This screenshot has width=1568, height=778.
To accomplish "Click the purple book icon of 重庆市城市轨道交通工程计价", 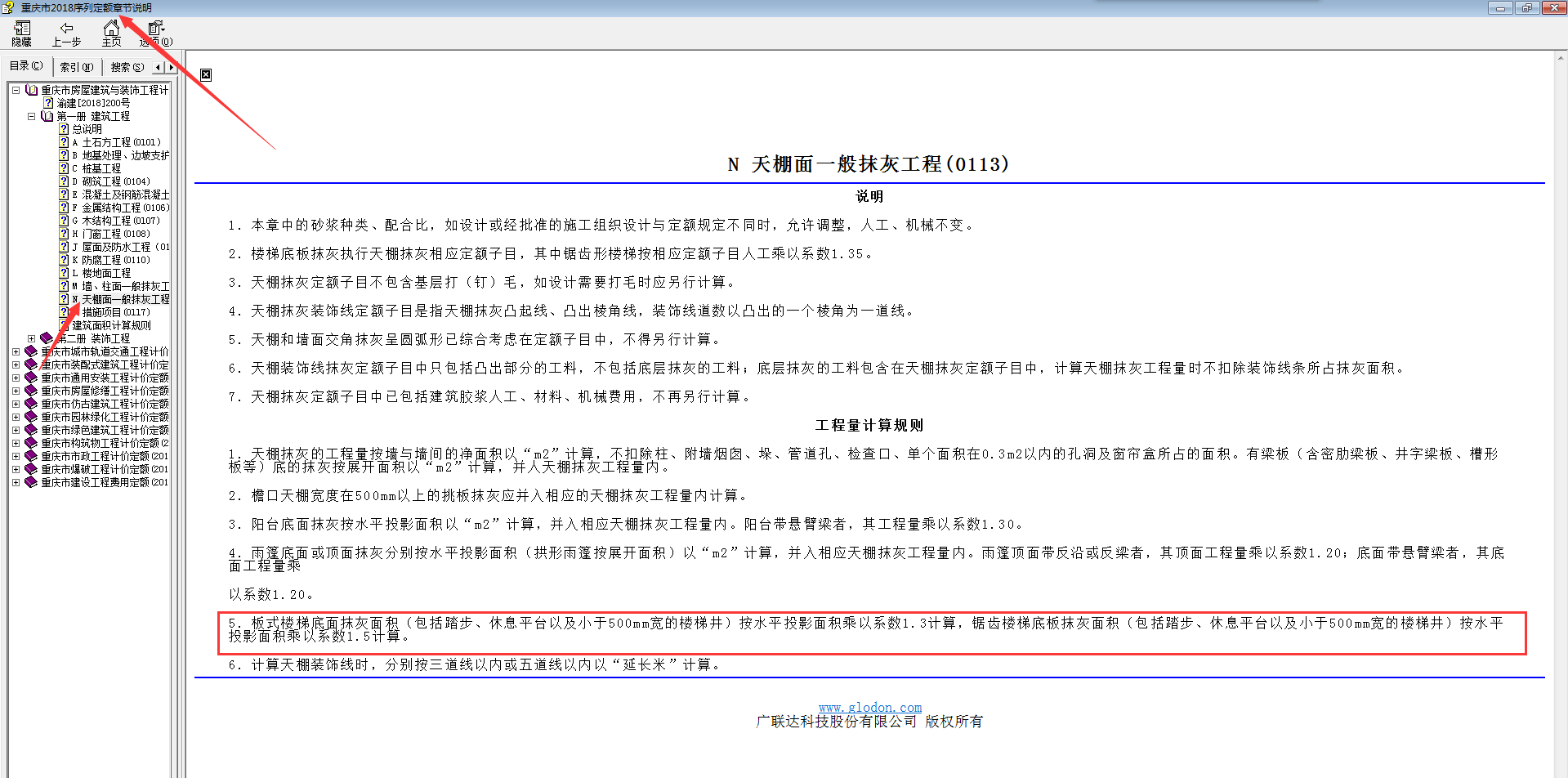I will [32, 351].
